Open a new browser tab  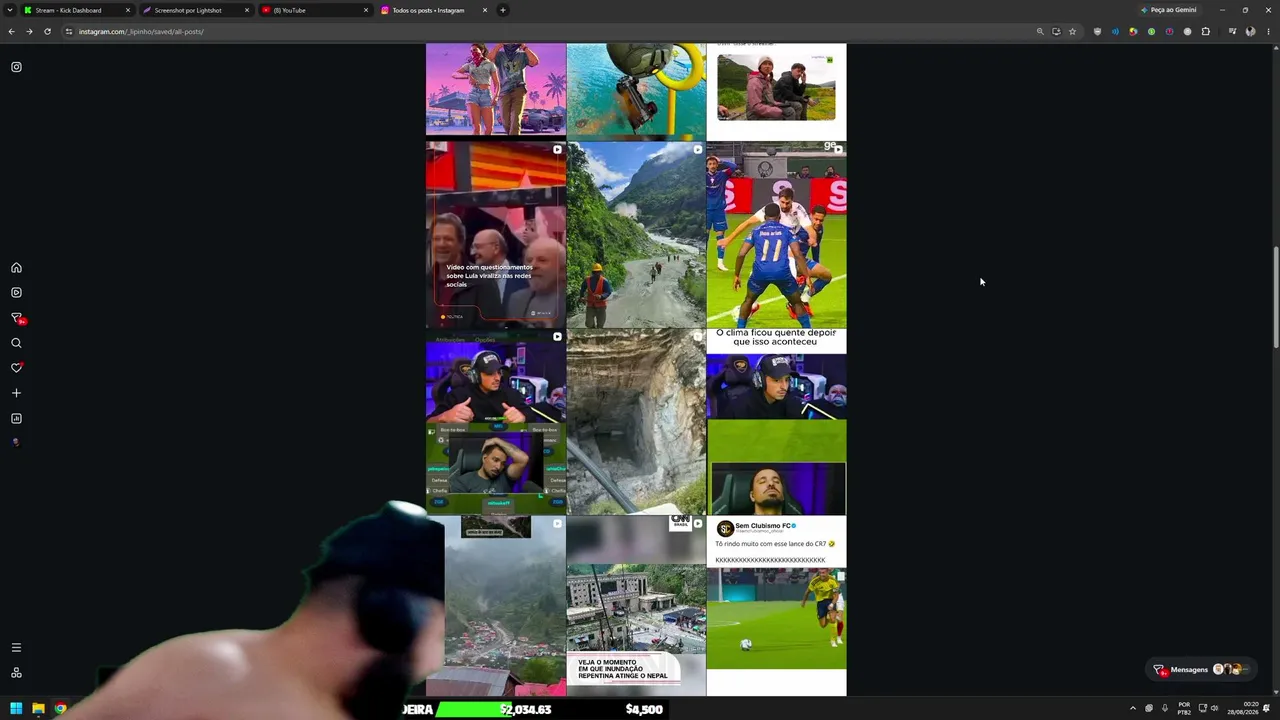click(x=503, y=10)
